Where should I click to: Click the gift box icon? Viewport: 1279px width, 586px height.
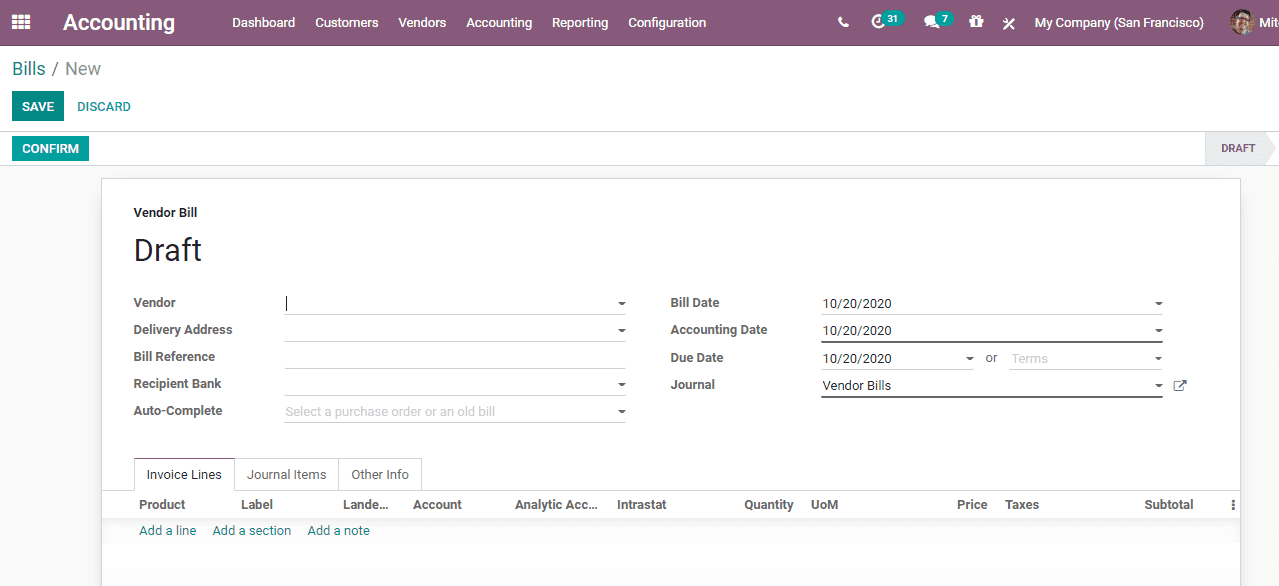(x=975, y=22)
